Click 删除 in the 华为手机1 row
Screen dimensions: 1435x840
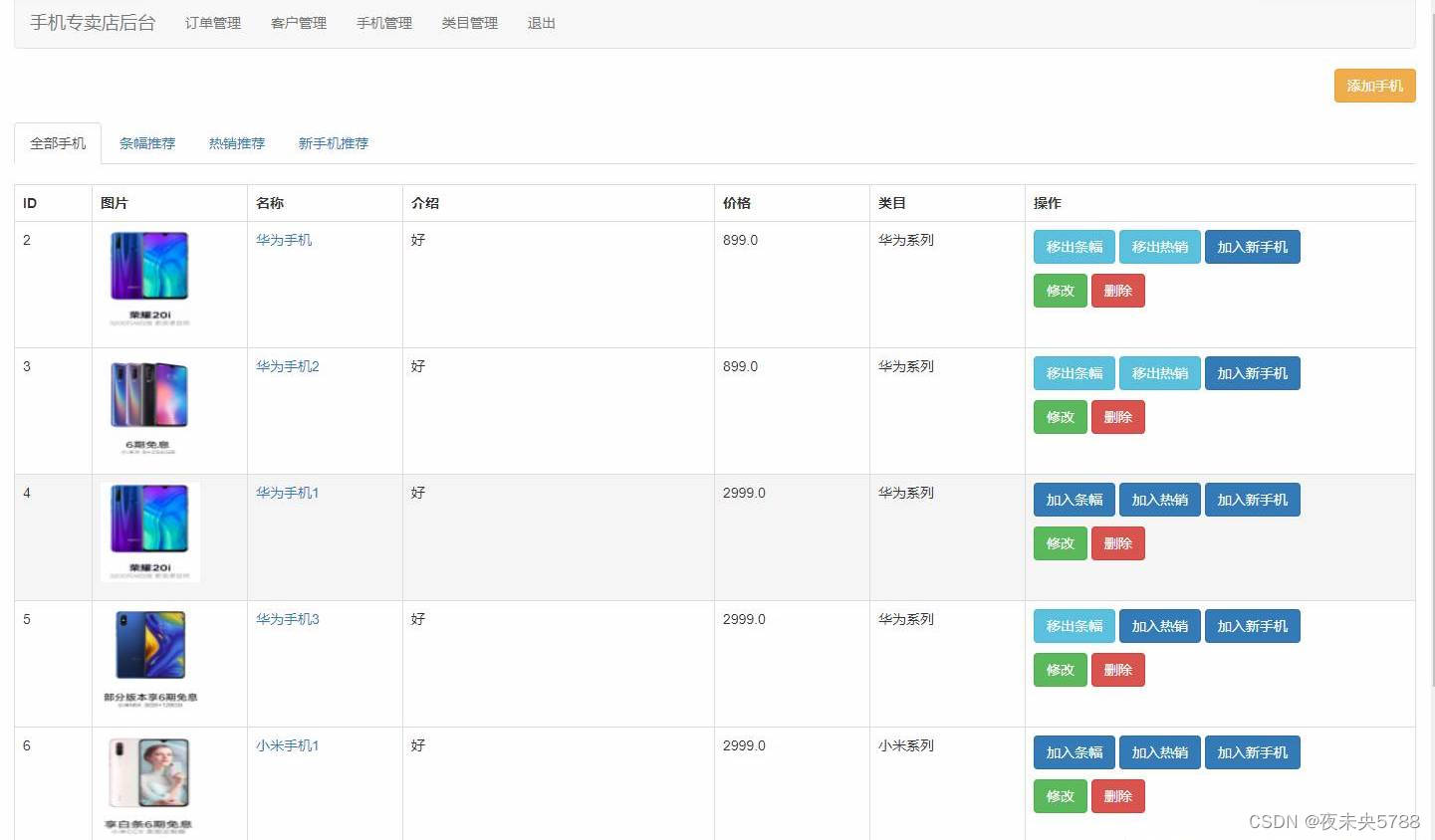point(1118,543)
